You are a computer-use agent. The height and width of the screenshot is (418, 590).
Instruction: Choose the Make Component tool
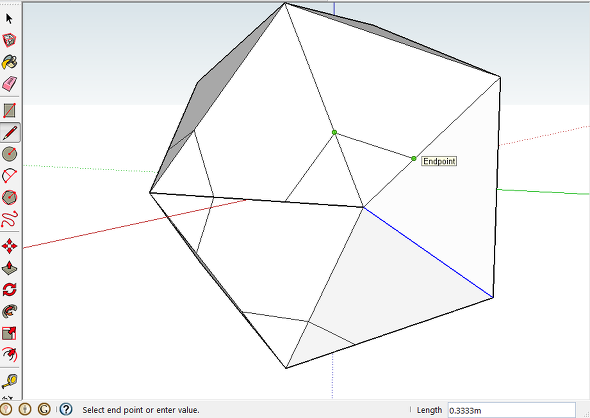9,40
